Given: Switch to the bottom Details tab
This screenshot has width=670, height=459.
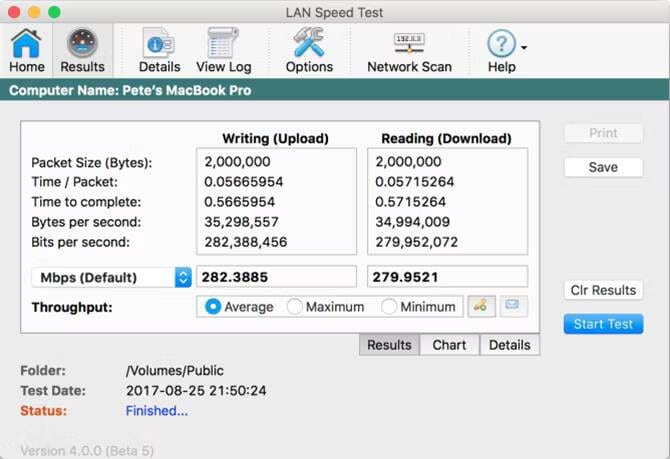Looking at the screenshot, I should tap(510, 345).
